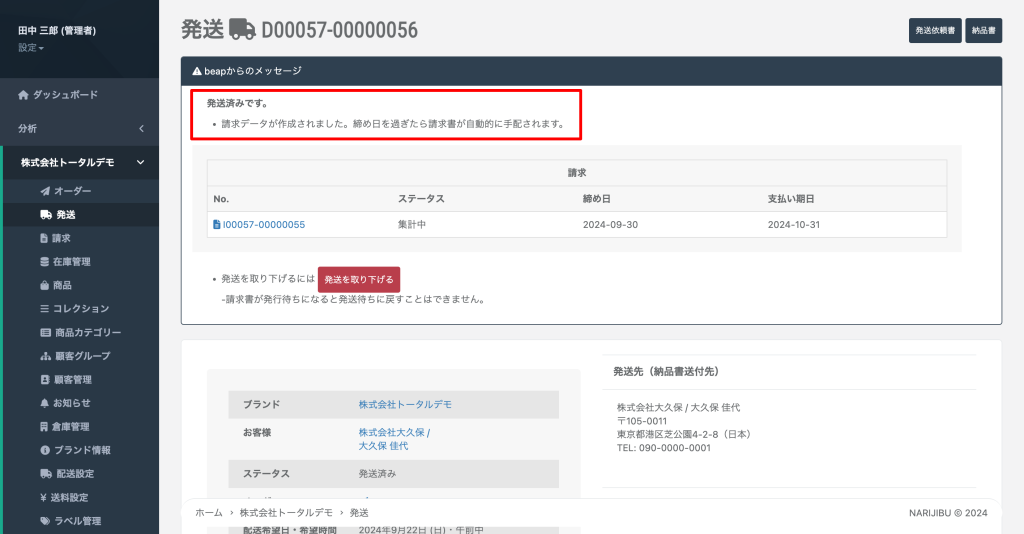Image resolution: width=1024 pixels, height=534 pixels.
Task: Select 商品カテゴリー menu item
Action: (x=87, y=332)
